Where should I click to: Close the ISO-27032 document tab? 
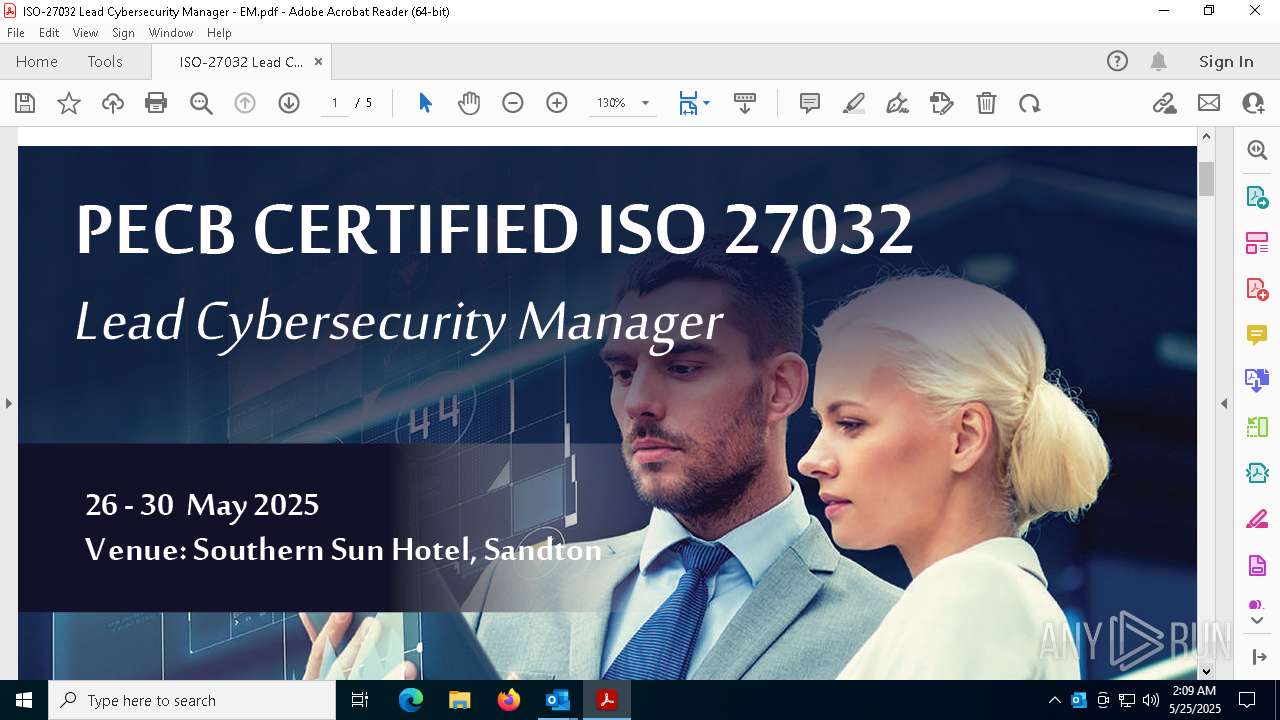[x=318, y=61]
